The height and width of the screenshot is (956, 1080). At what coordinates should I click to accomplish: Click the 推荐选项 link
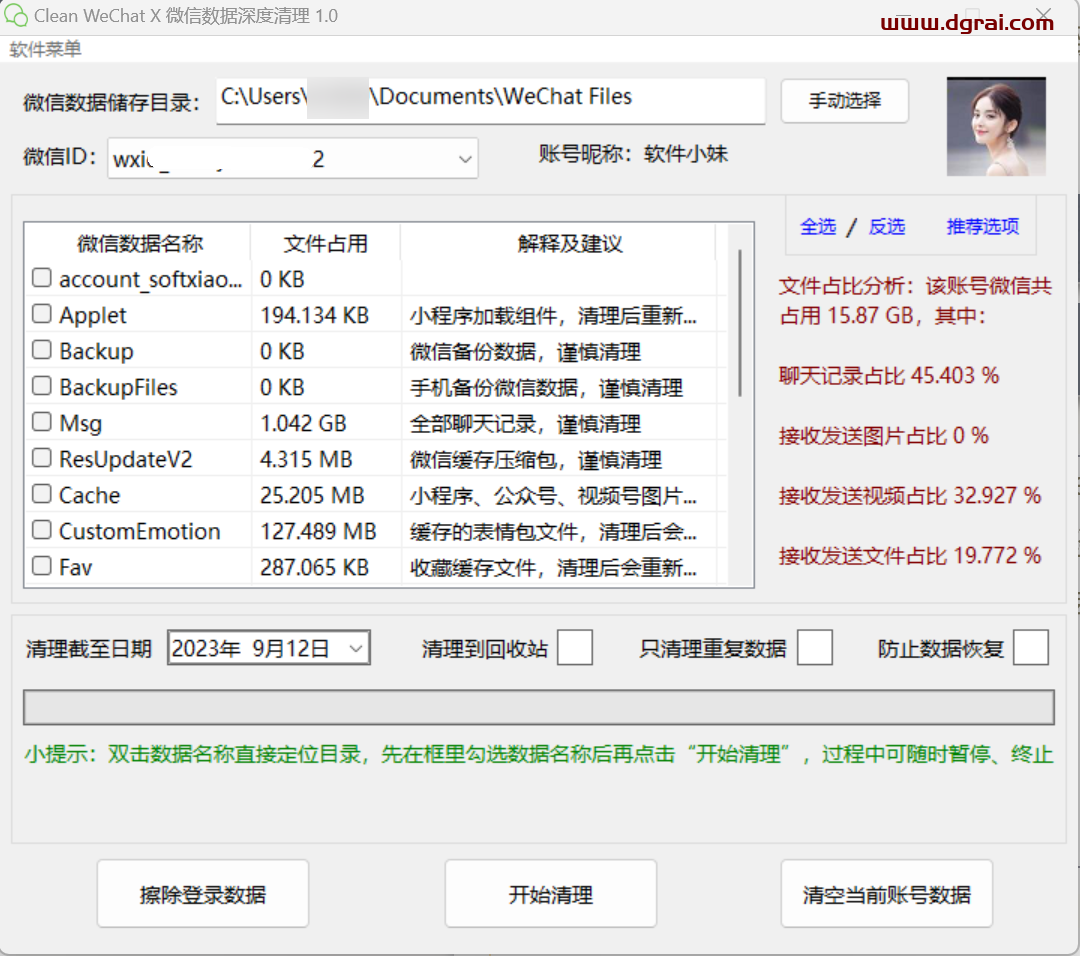coord(983,226)
